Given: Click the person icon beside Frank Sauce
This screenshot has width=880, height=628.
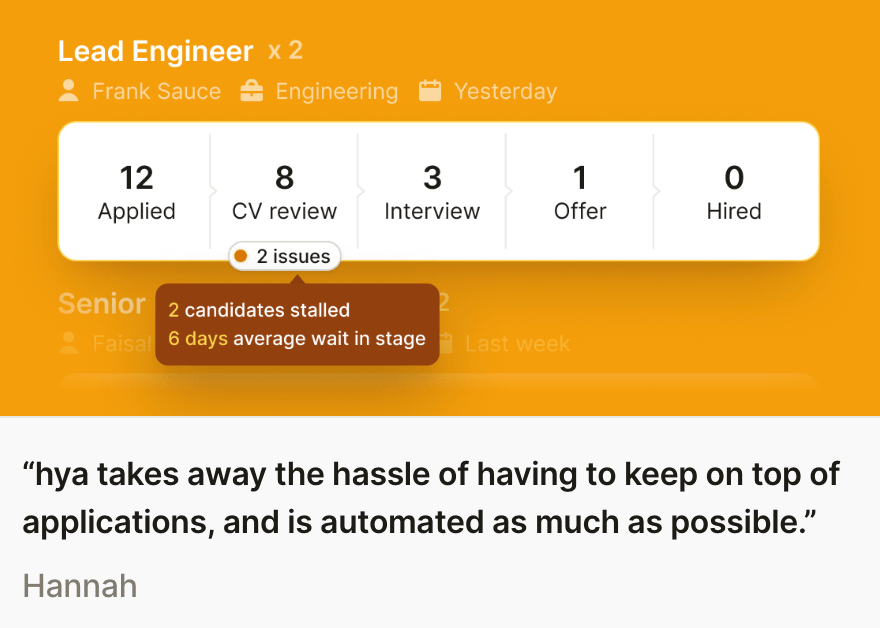Looking at the screenshot, I should (69, 91).
